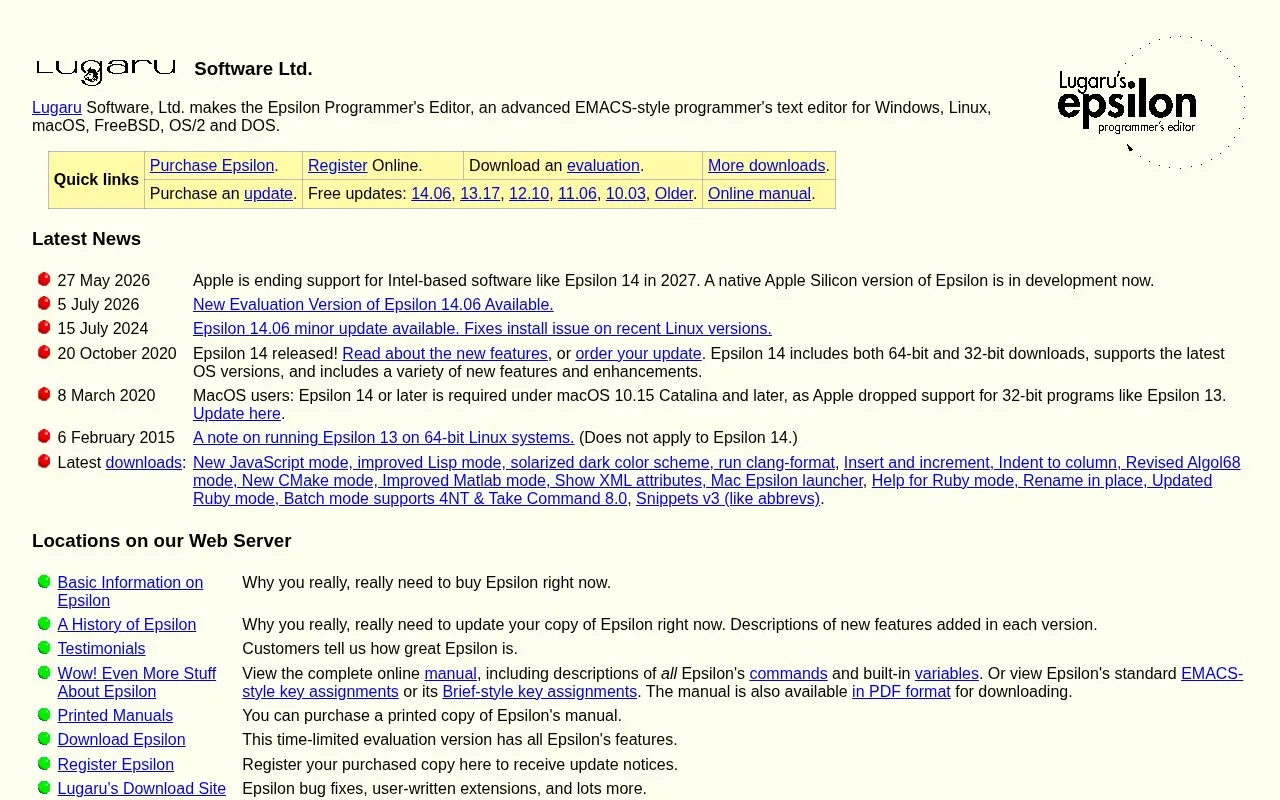Open the Older free updates link
The width and height of the screenshot is (1280, 800).
pos(674,194)
